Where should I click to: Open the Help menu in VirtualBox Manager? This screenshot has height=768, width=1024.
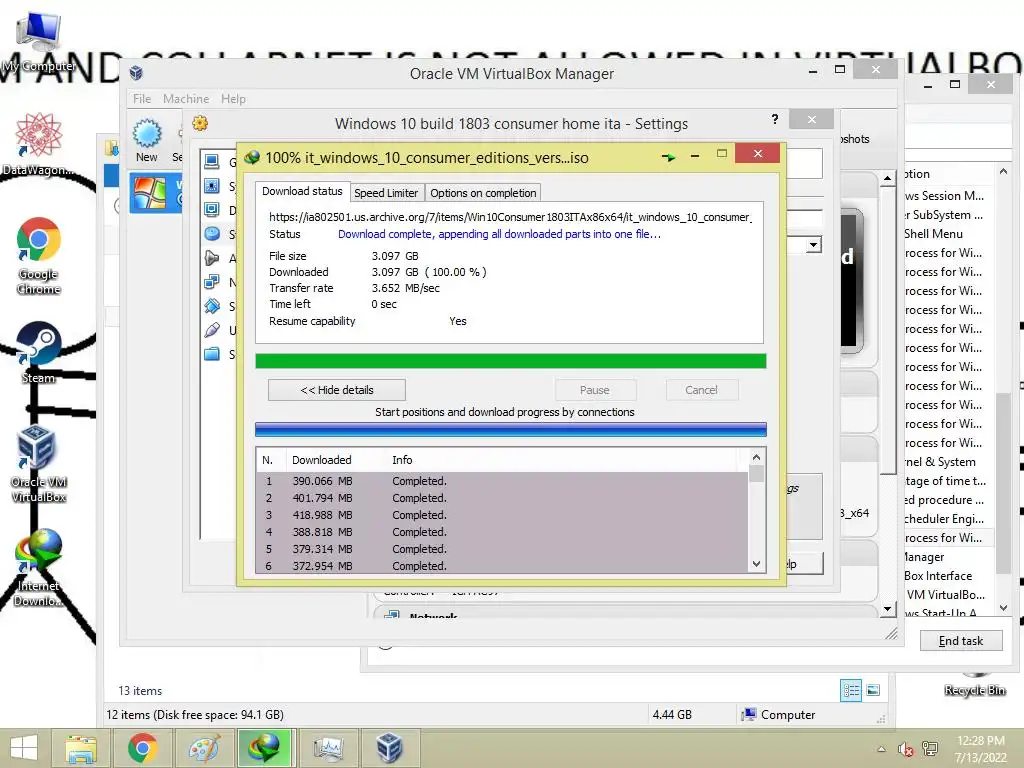[233, 99]
